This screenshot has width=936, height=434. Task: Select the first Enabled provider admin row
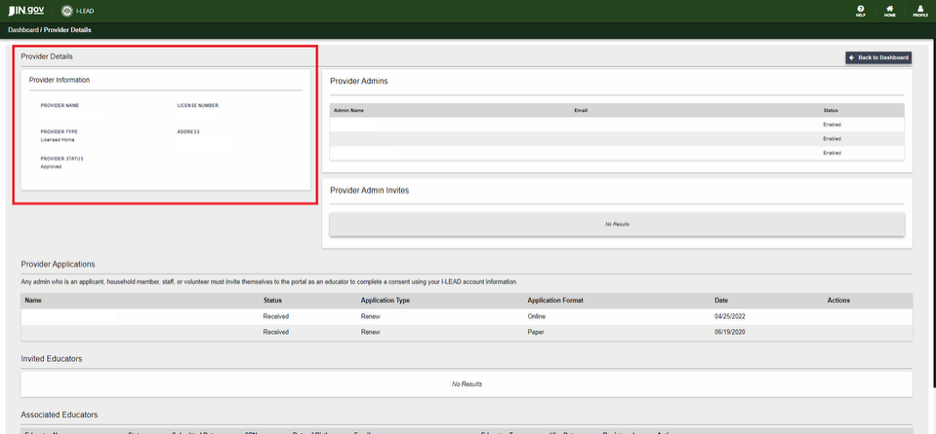click(x=617, y=124)
